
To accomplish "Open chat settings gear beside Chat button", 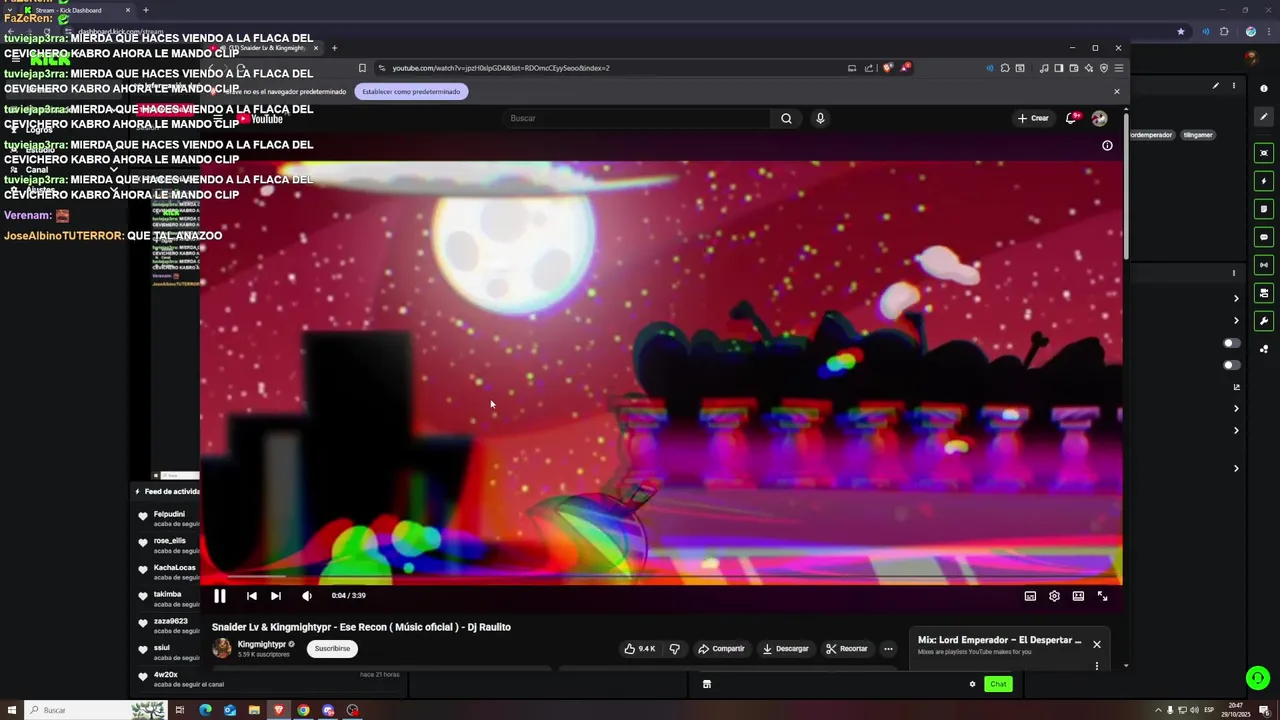I will pyautogui.click(x=972, y=684).
